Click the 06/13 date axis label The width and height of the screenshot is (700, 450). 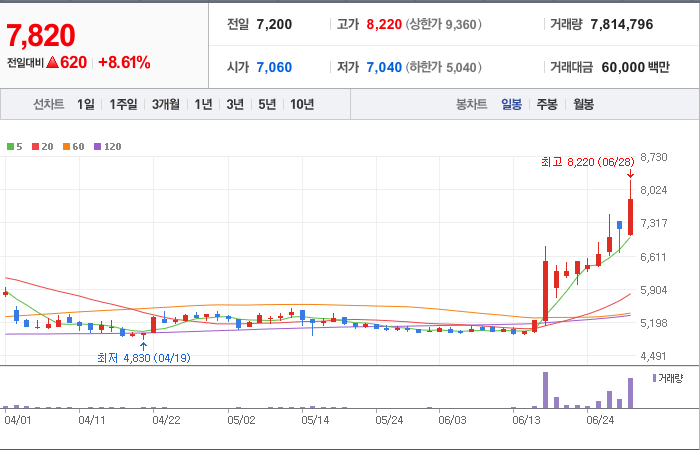526,420
